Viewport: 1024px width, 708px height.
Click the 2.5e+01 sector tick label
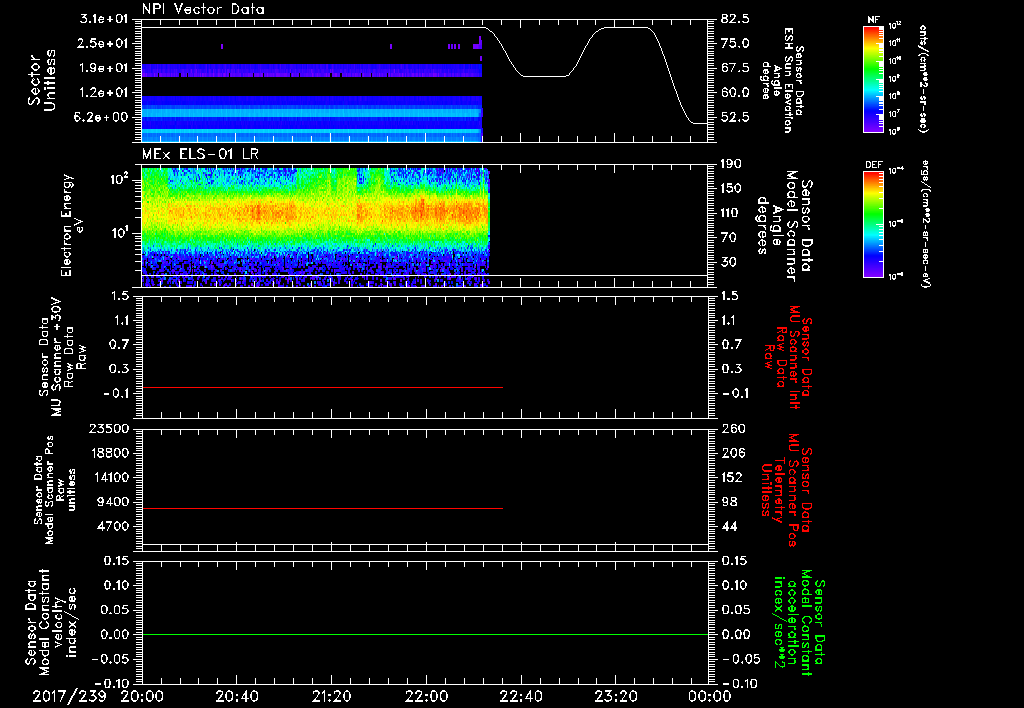pos(104,43)
